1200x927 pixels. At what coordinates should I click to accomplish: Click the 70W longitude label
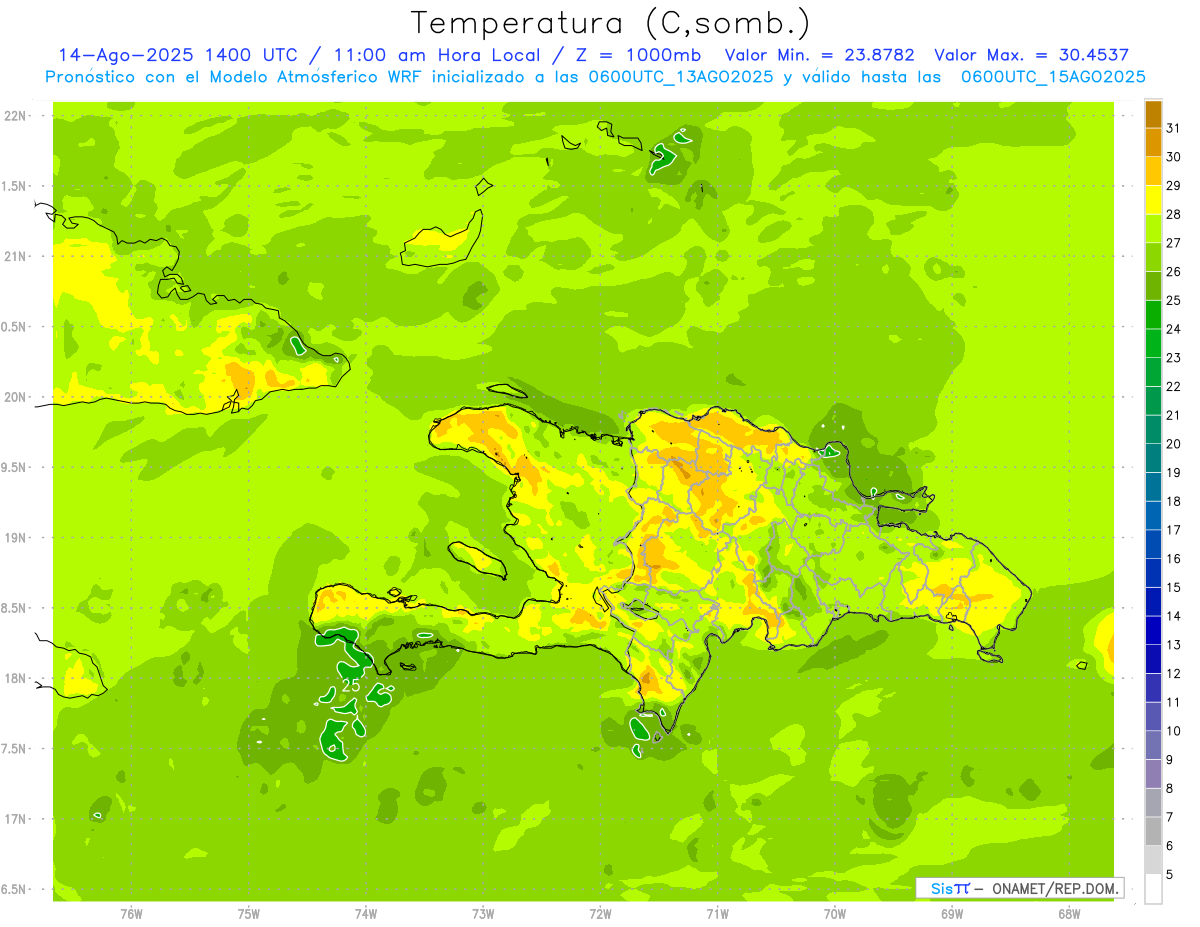835,914
